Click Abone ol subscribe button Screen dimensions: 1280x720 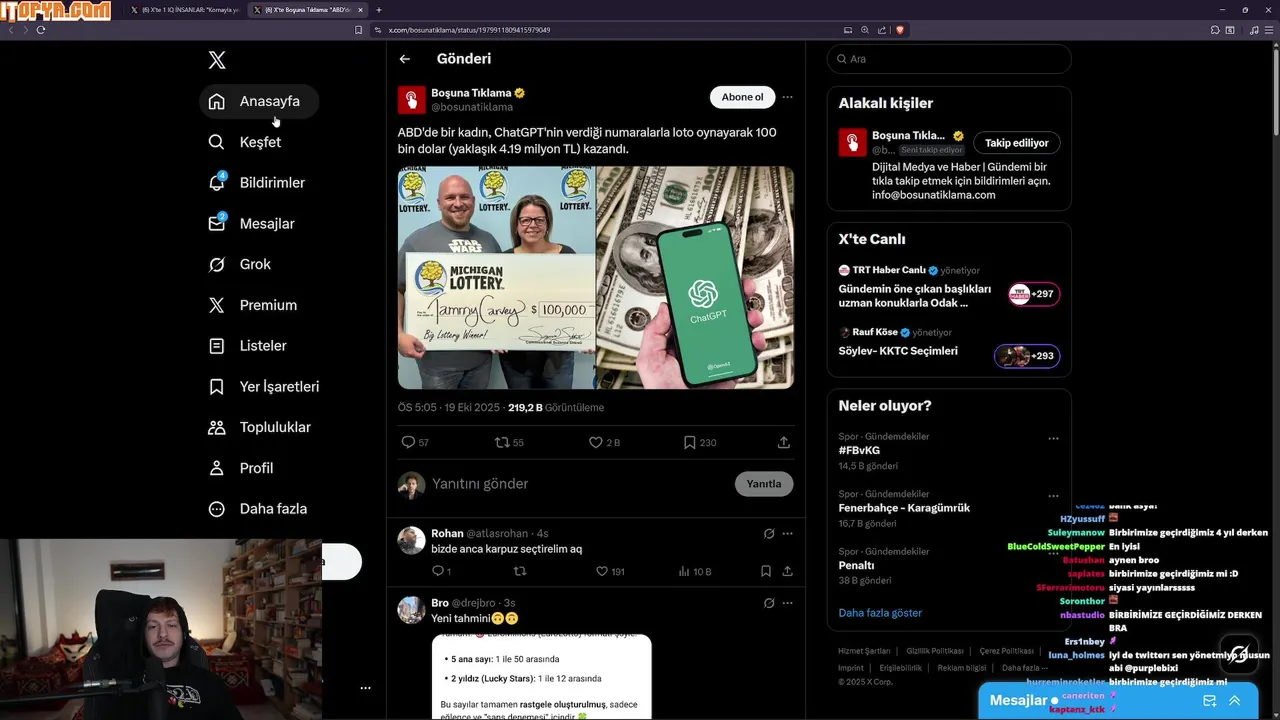click(x=742, y=97)
